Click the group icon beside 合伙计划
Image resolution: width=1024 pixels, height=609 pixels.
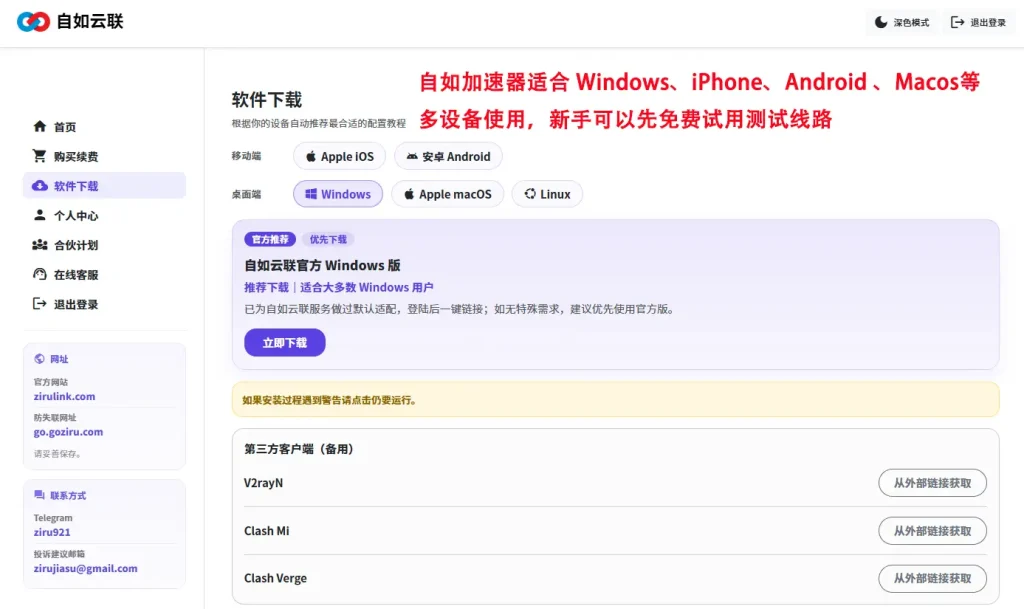point(40,245)
